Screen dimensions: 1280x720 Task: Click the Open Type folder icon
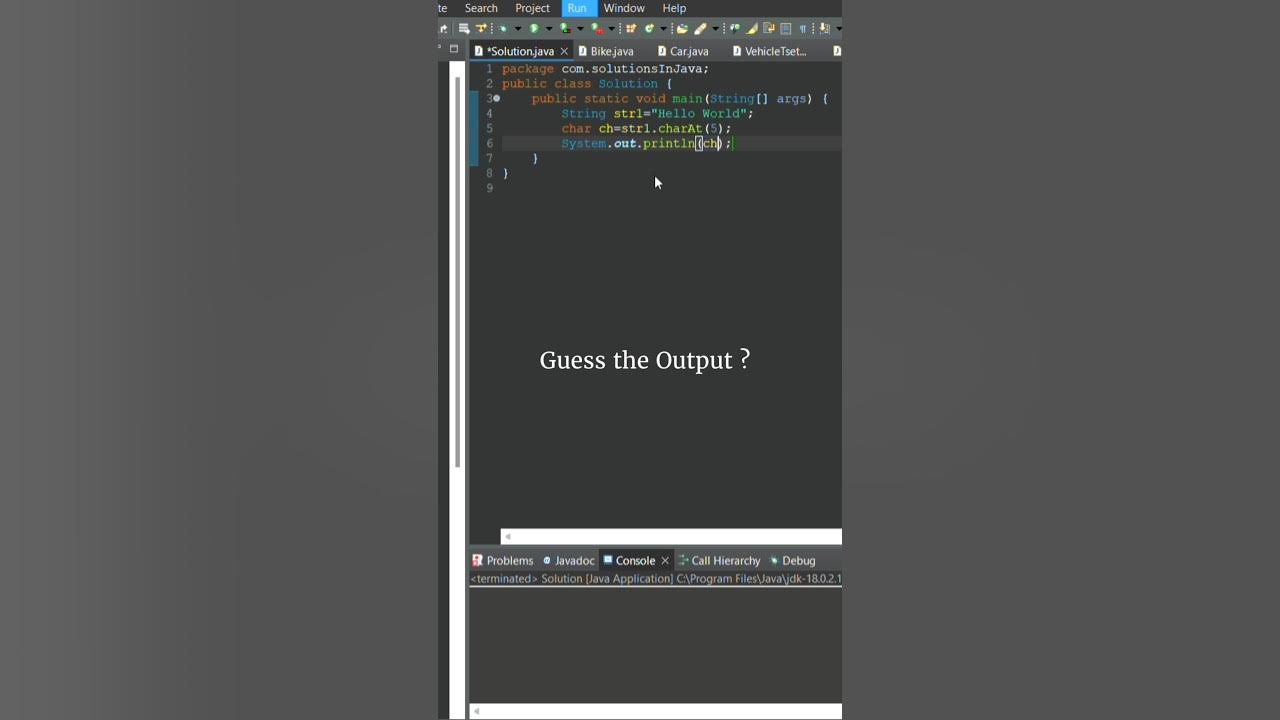point(682,28)
